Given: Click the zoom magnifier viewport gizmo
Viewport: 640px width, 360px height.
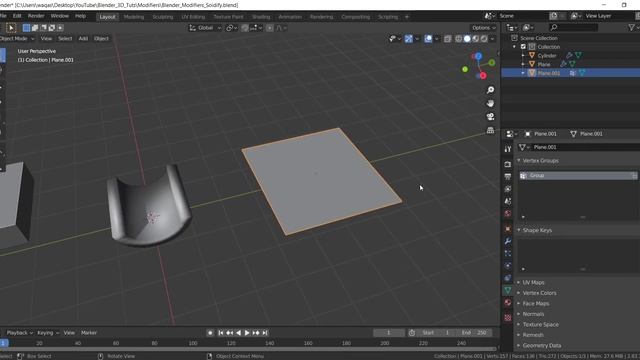Looking at the screenshot, I should pyautogui.click(x=490, y=90).
